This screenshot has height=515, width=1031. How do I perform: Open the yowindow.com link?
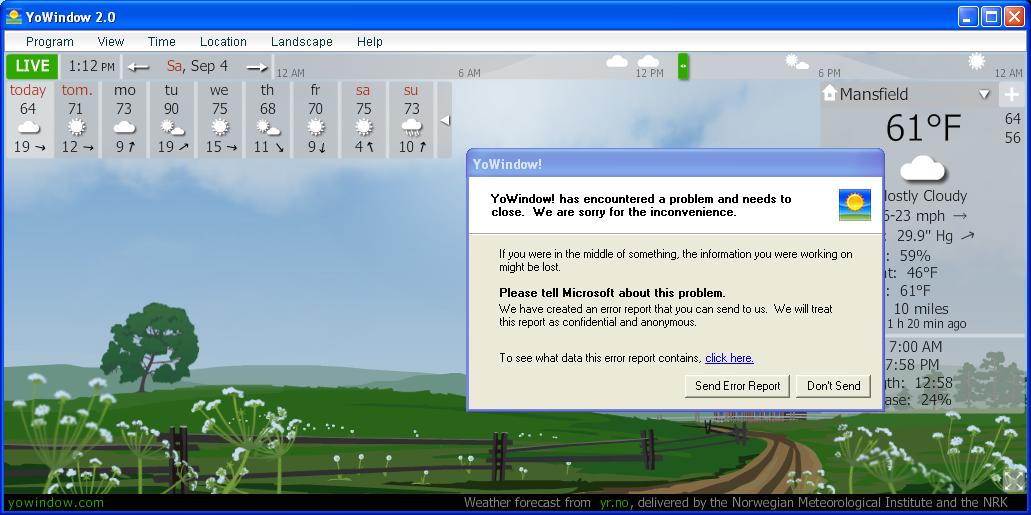pyautogui.click(x=56, y=503)
